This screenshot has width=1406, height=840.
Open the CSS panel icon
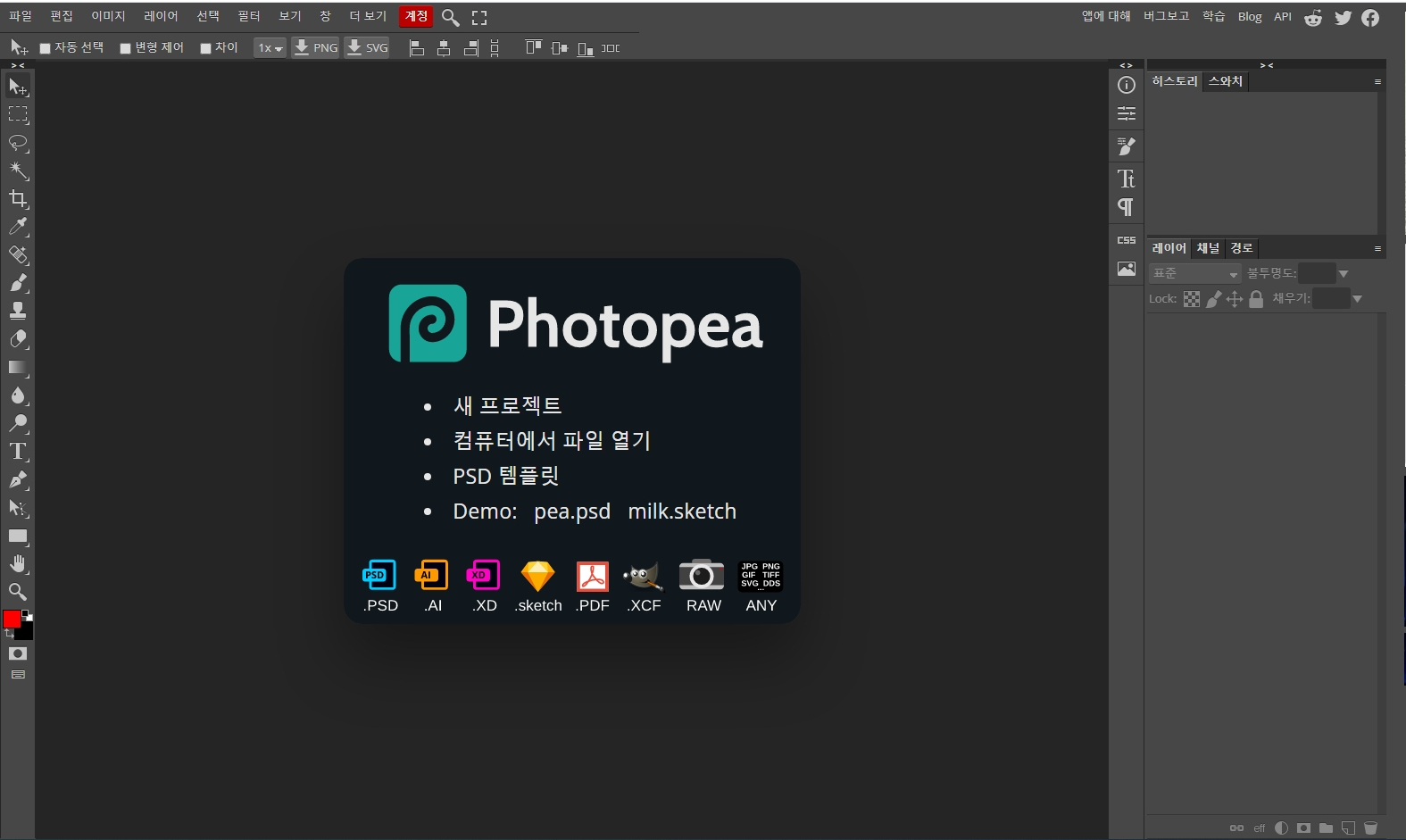tap(1127, 240)
